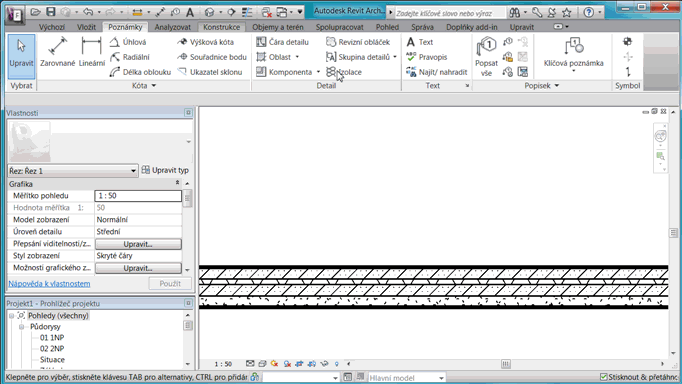Activate the Výšková kóta spot elevation tool
The width and height of the screenshot is (682, 384).
(206, 42)
